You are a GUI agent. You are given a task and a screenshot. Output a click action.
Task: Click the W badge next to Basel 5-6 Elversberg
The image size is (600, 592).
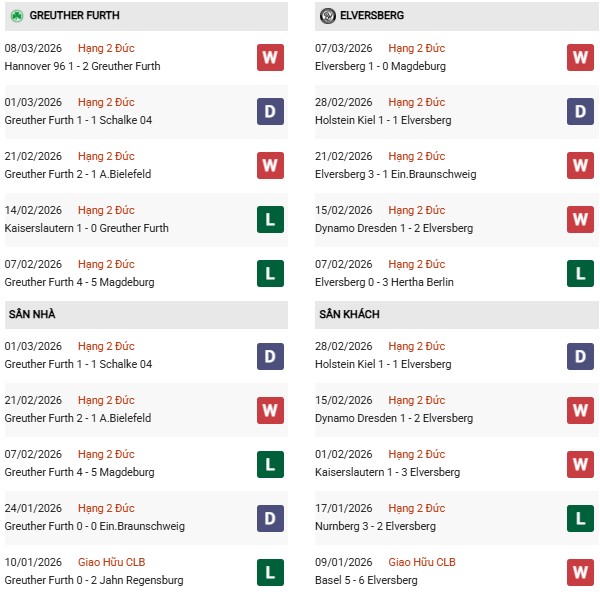pos(580,571)
